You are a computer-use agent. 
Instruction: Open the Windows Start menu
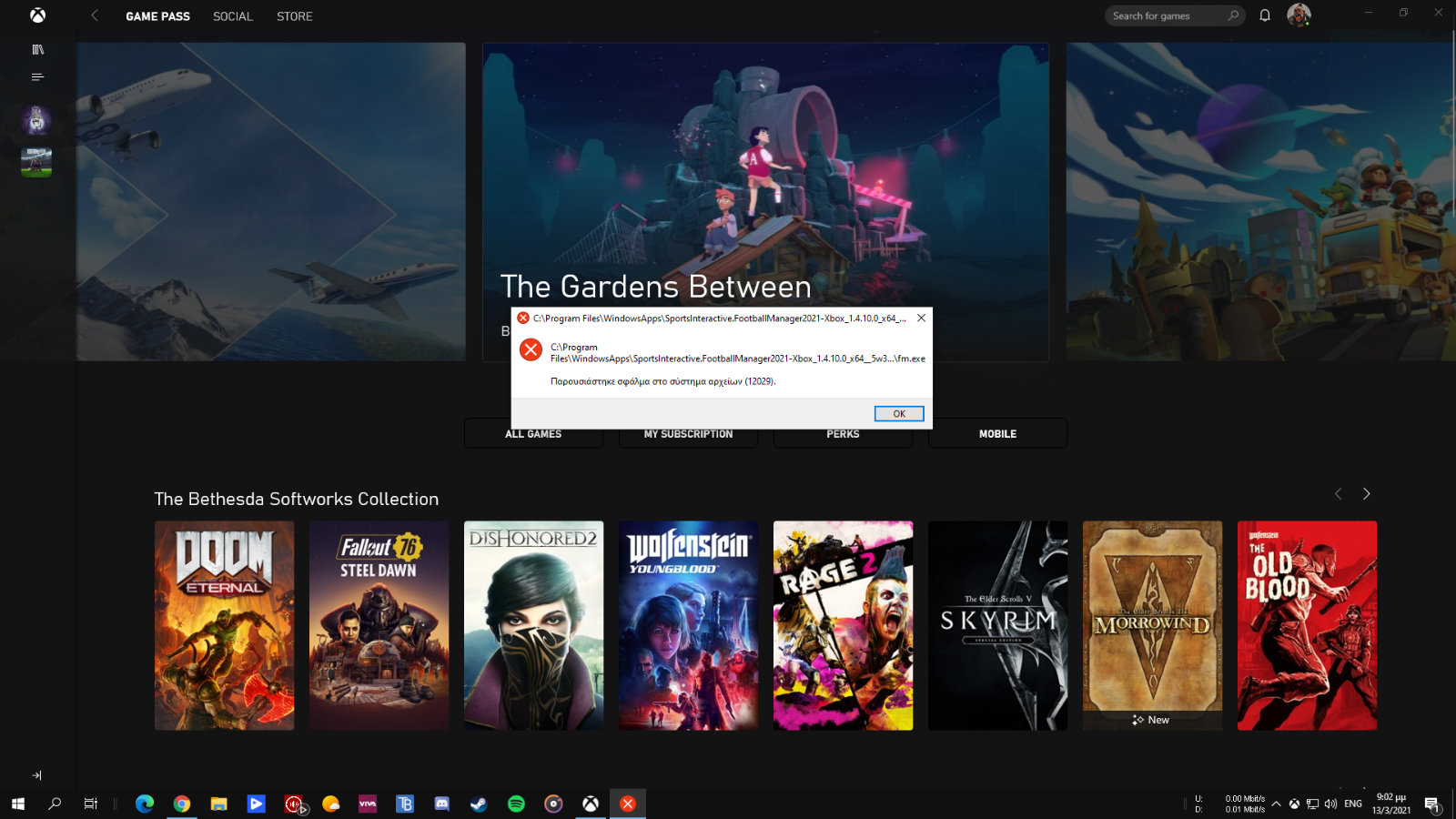click(x=18, y=804)
